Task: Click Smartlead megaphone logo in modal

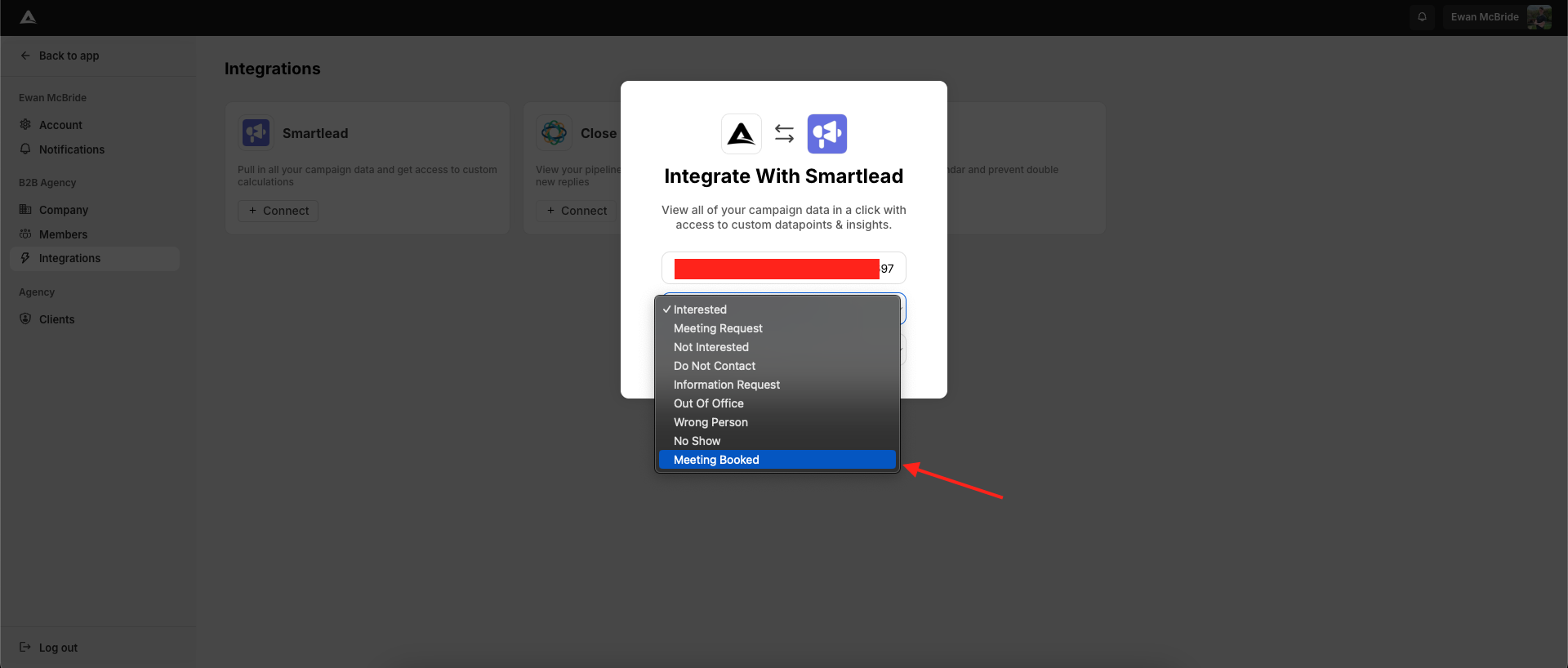Action: [826, 134]
